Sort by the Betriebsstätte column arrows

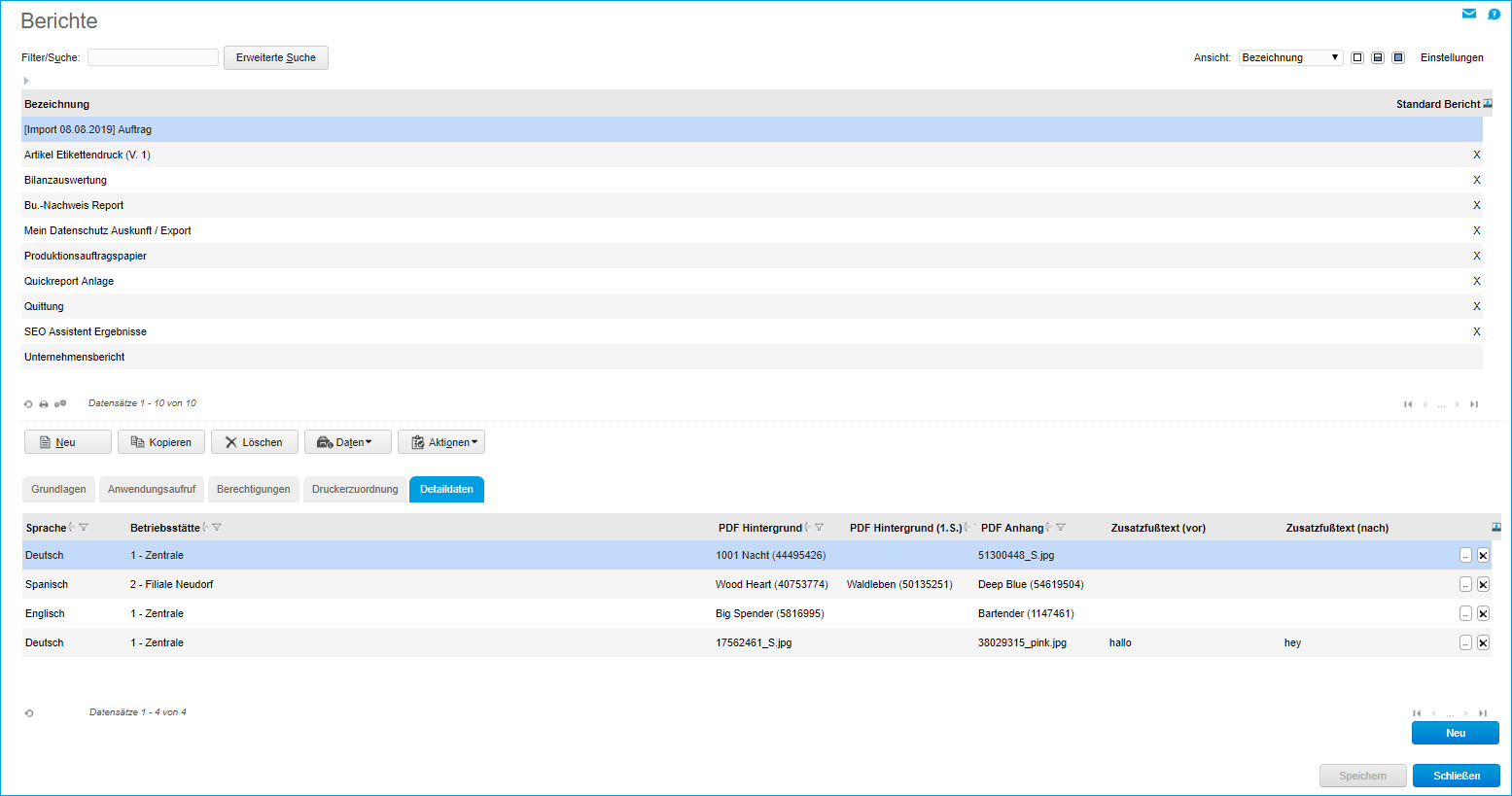pos(205,527)
